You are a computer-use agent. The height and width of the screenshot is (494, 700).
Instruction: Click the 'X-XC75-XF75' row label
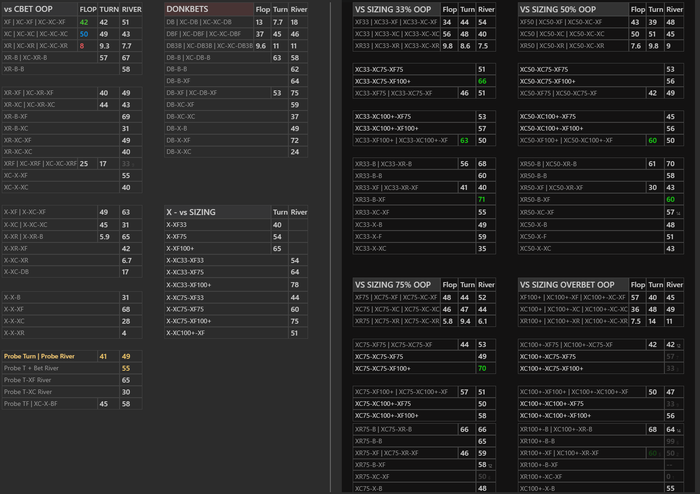pyautogui.click(x=185, y=309)
